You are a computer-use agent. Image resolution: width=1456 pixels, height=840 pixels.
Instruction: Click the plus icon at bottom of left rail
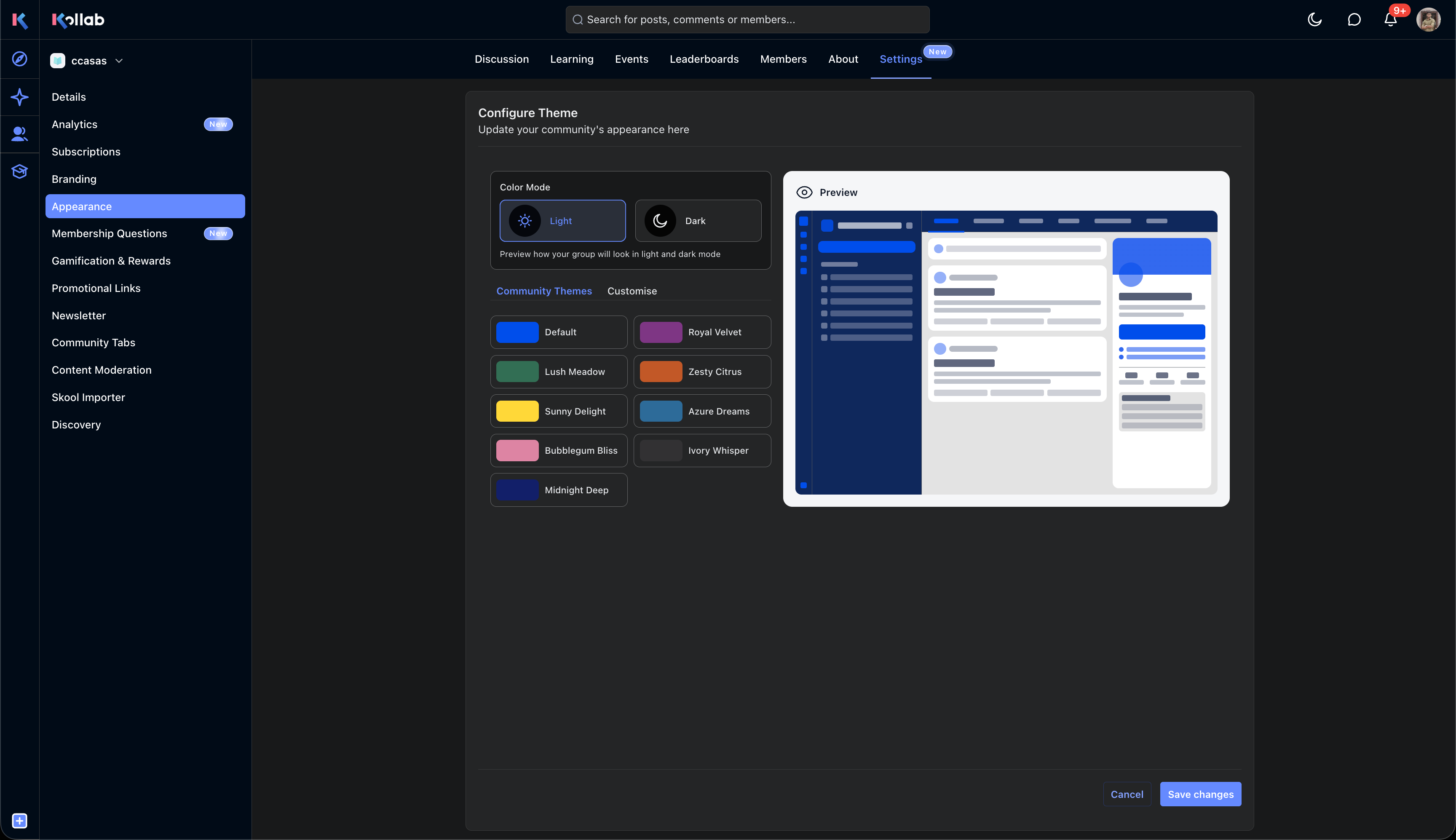(20, 820)
